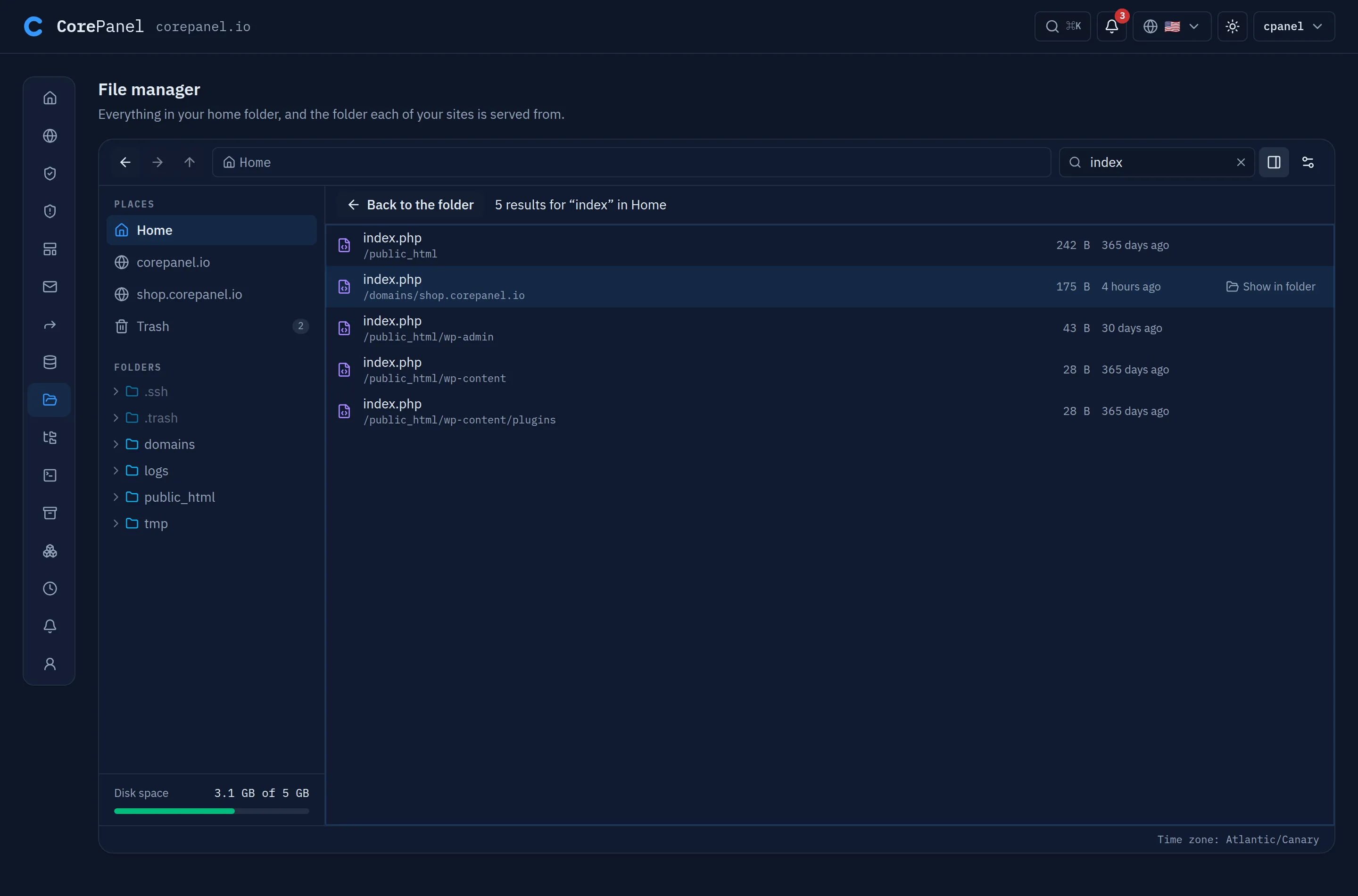Open the archive box backups sidebar icon
1358x896 pixels.
[50, 513]
